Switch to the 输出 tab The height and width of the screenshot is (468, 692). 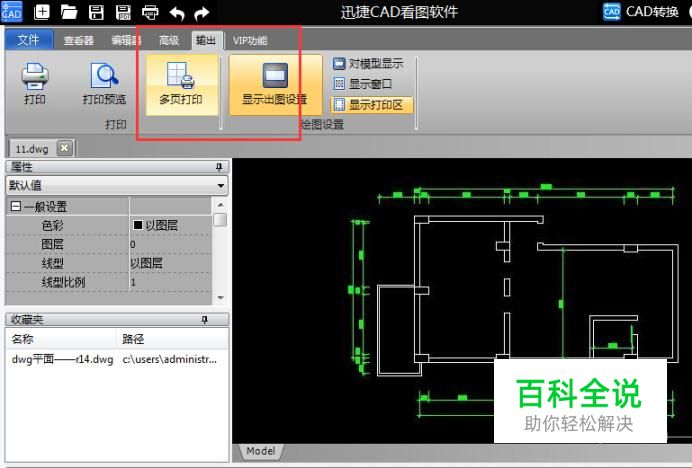point(206,40)
